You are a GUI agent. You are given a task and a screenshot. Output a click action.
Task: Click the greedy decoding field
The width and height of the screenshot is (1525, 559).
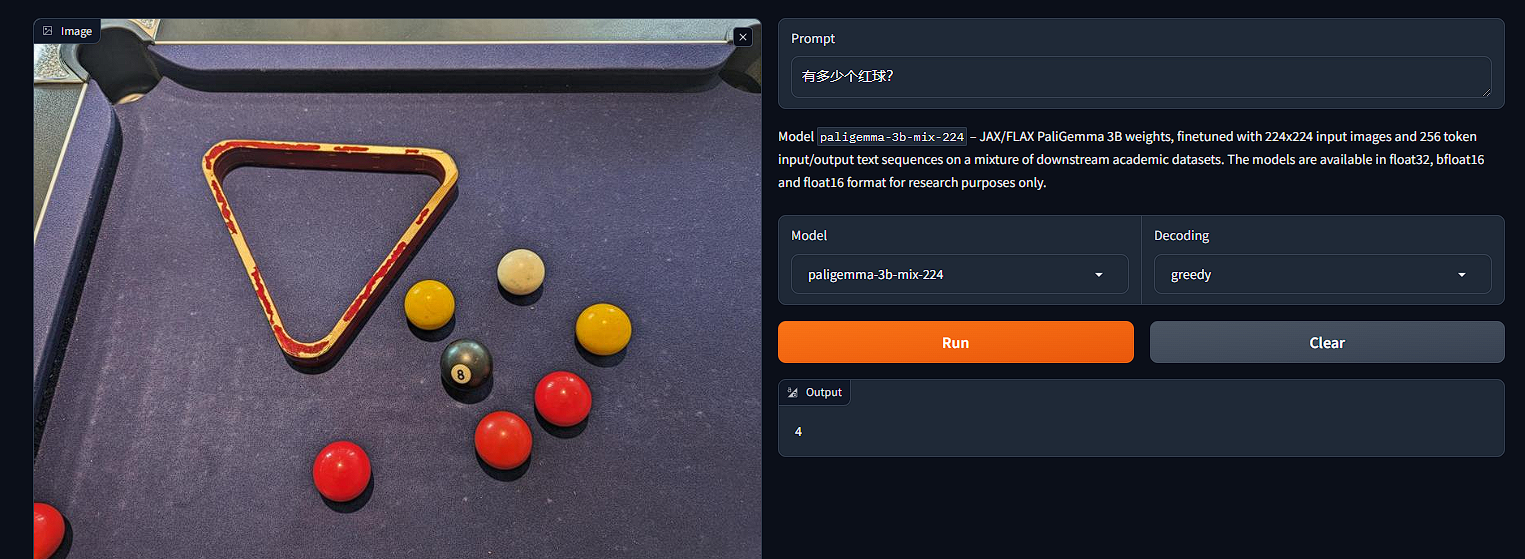pyautogui.click(x=1323, y=274)
